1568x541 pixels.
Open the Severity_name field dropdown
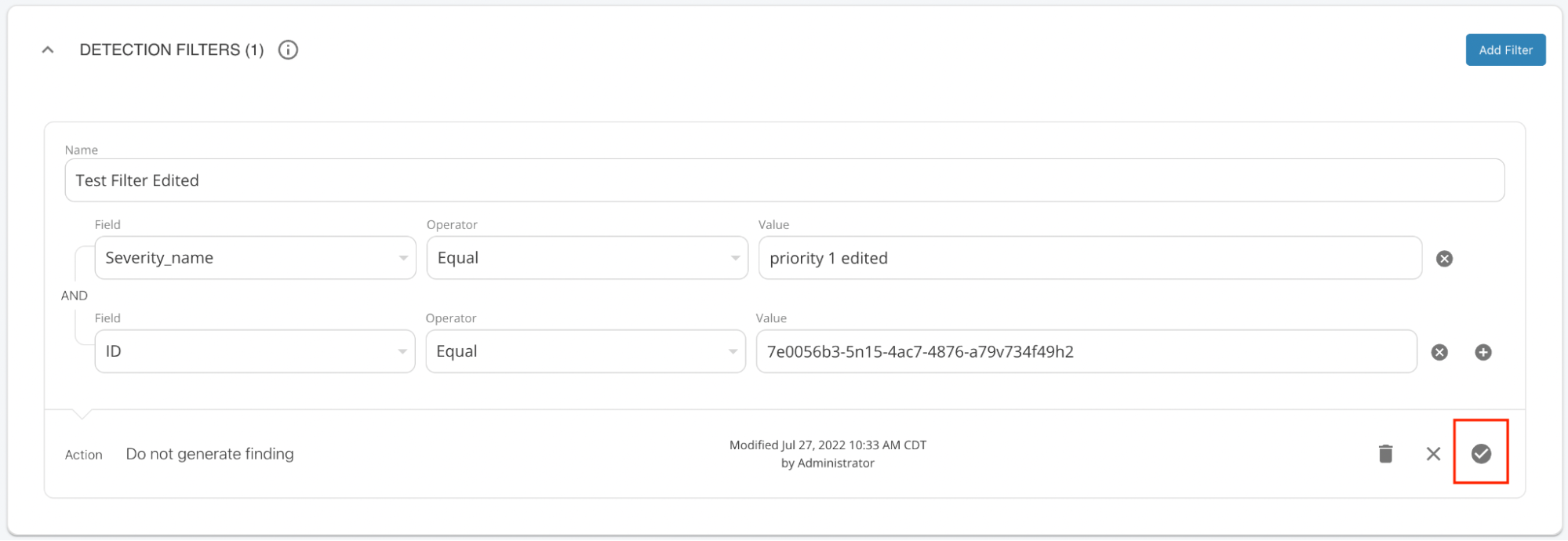pyautogui.click(x=255, y=258)
